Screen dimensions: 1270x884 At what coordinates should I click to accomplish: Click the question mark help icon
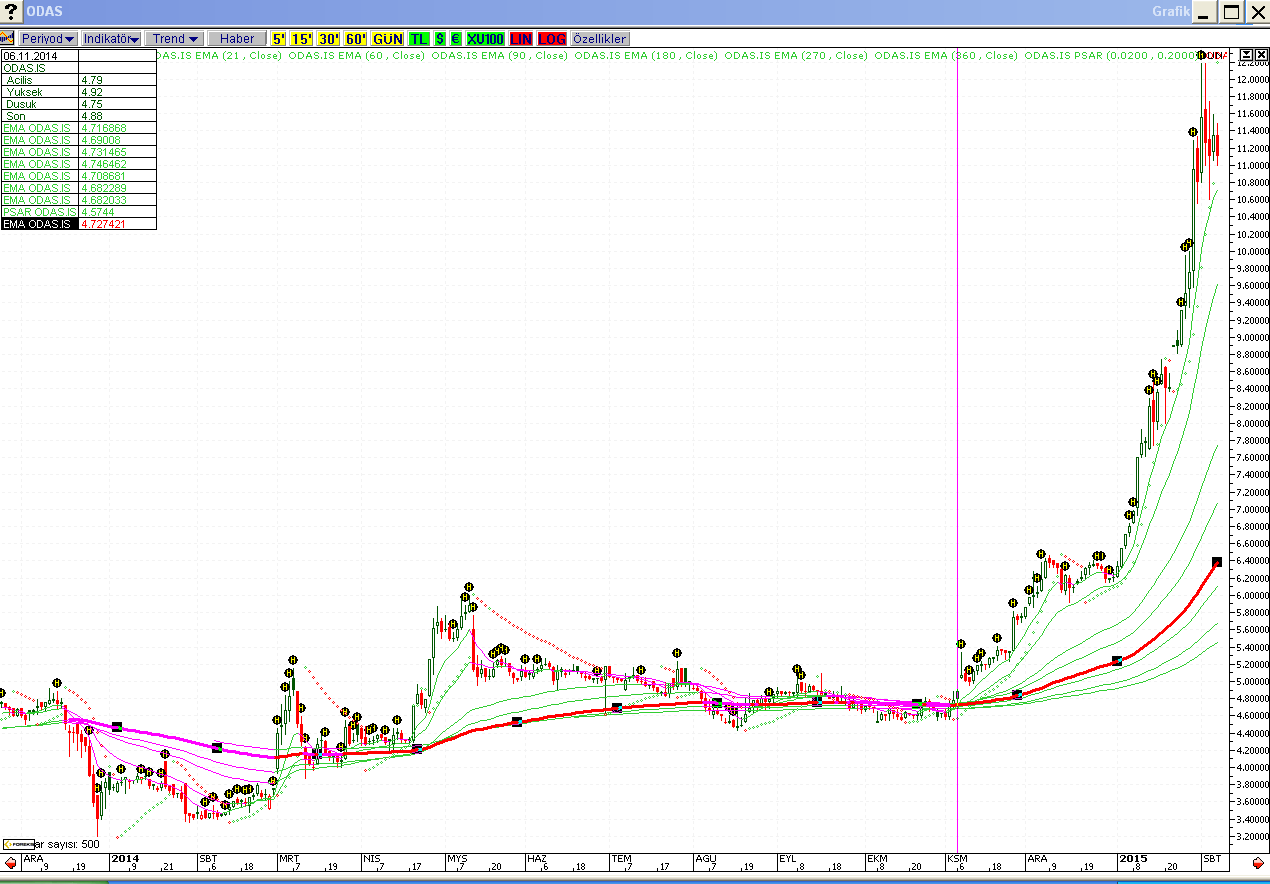point(10,12)
